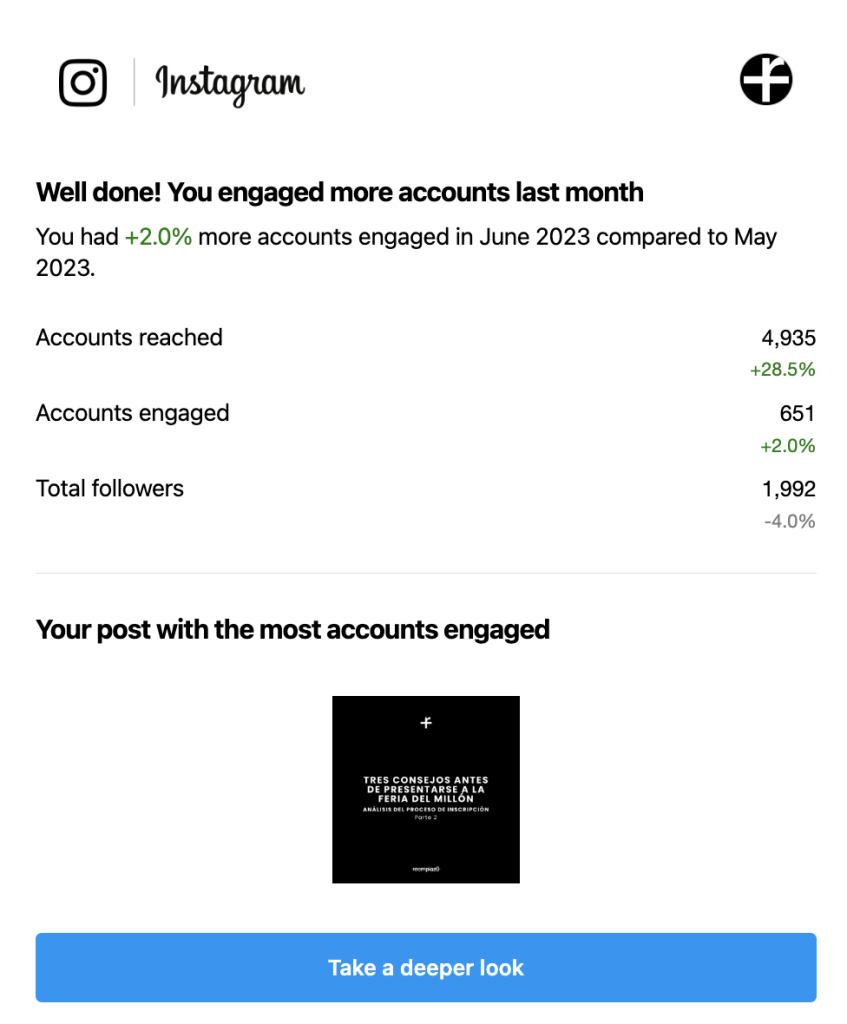Click 'Your post with the most accounts engaged' heading

pyautogui.click(x=293, y=629)
